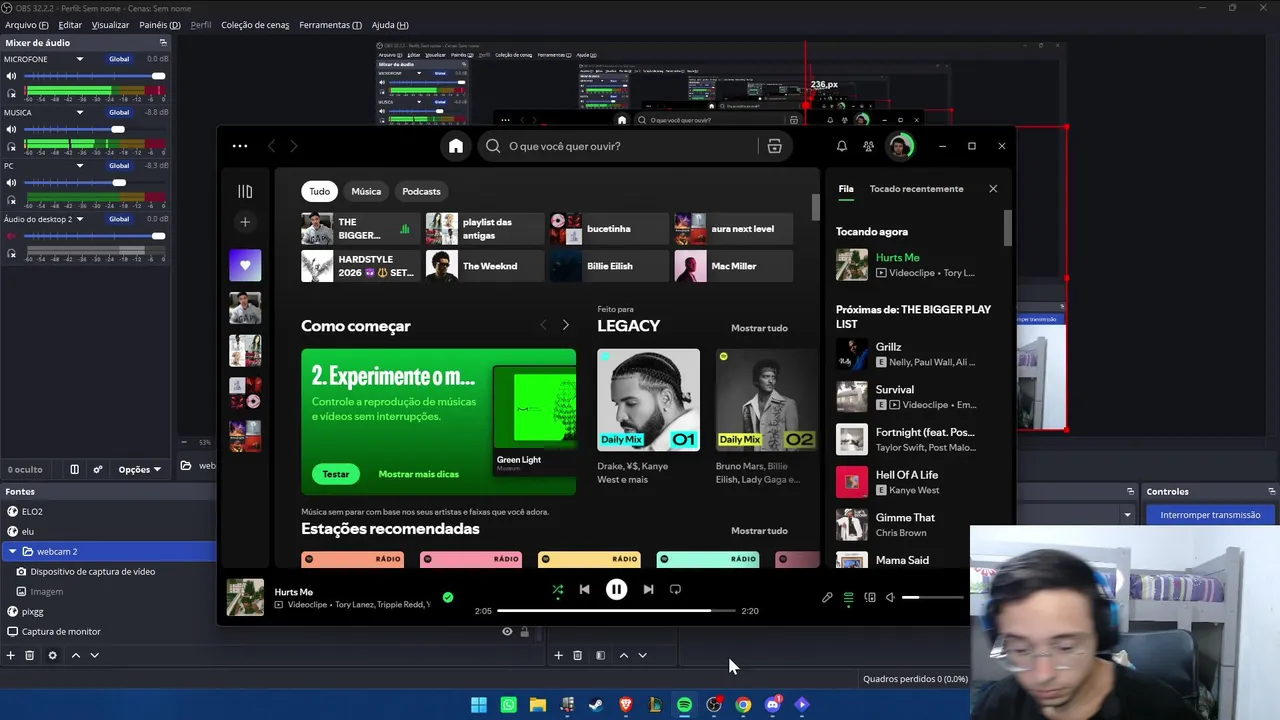Open source properties via the Fontes gear icon
This screenshot has height=720, width=1280.
point(52,655)
